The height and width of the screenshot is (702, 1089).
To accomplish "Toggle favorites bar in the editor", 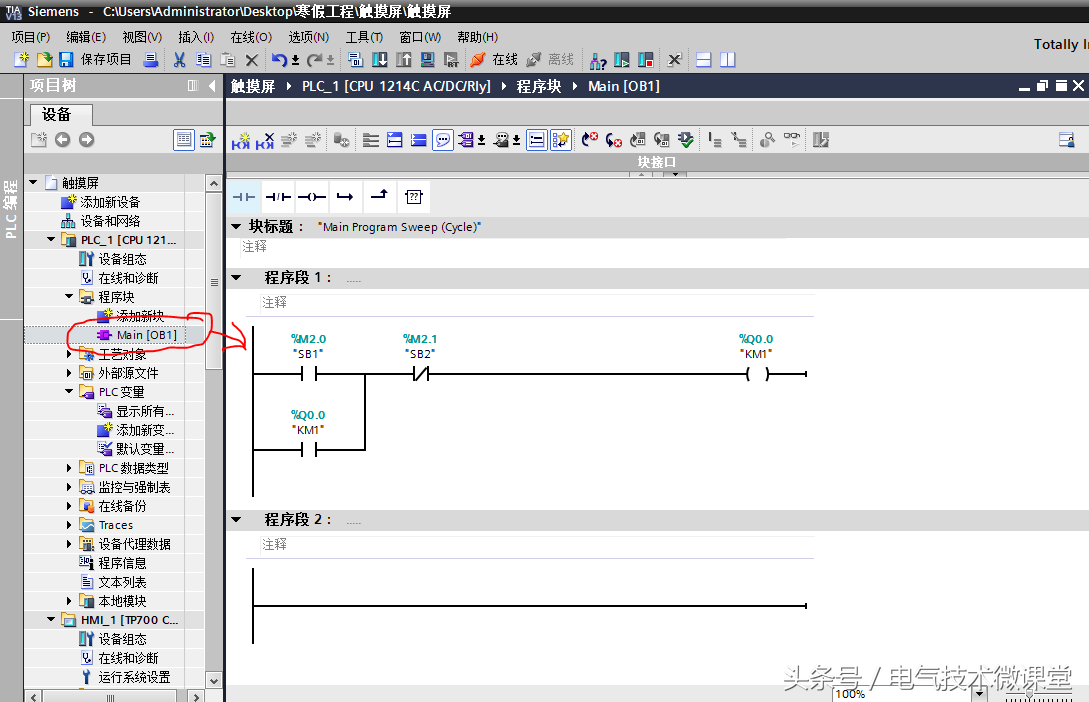I will 560,140.
